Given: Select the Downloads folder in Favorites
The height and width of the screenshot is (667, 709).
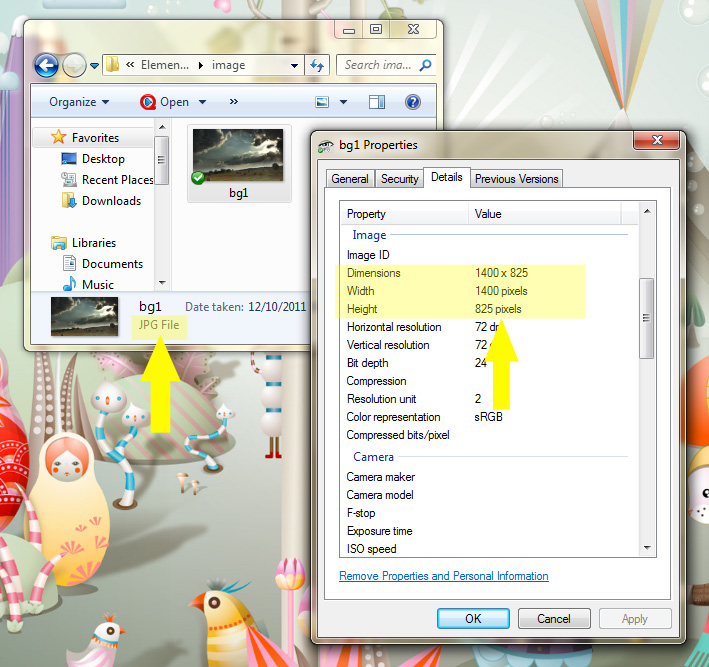Looking at the screenshot, I should point(110,201).
